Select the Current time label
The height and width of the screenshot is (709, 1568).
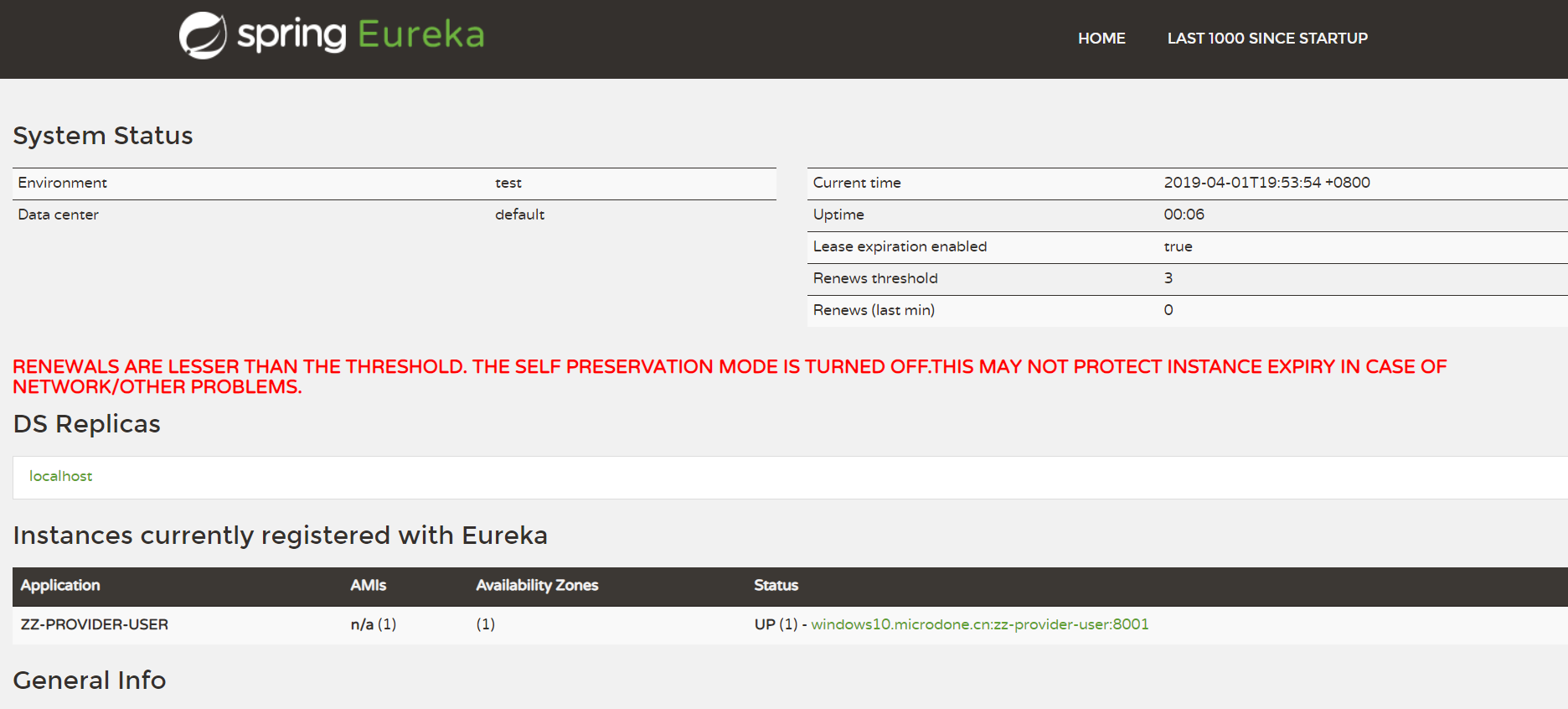click(x=857, y=183)
